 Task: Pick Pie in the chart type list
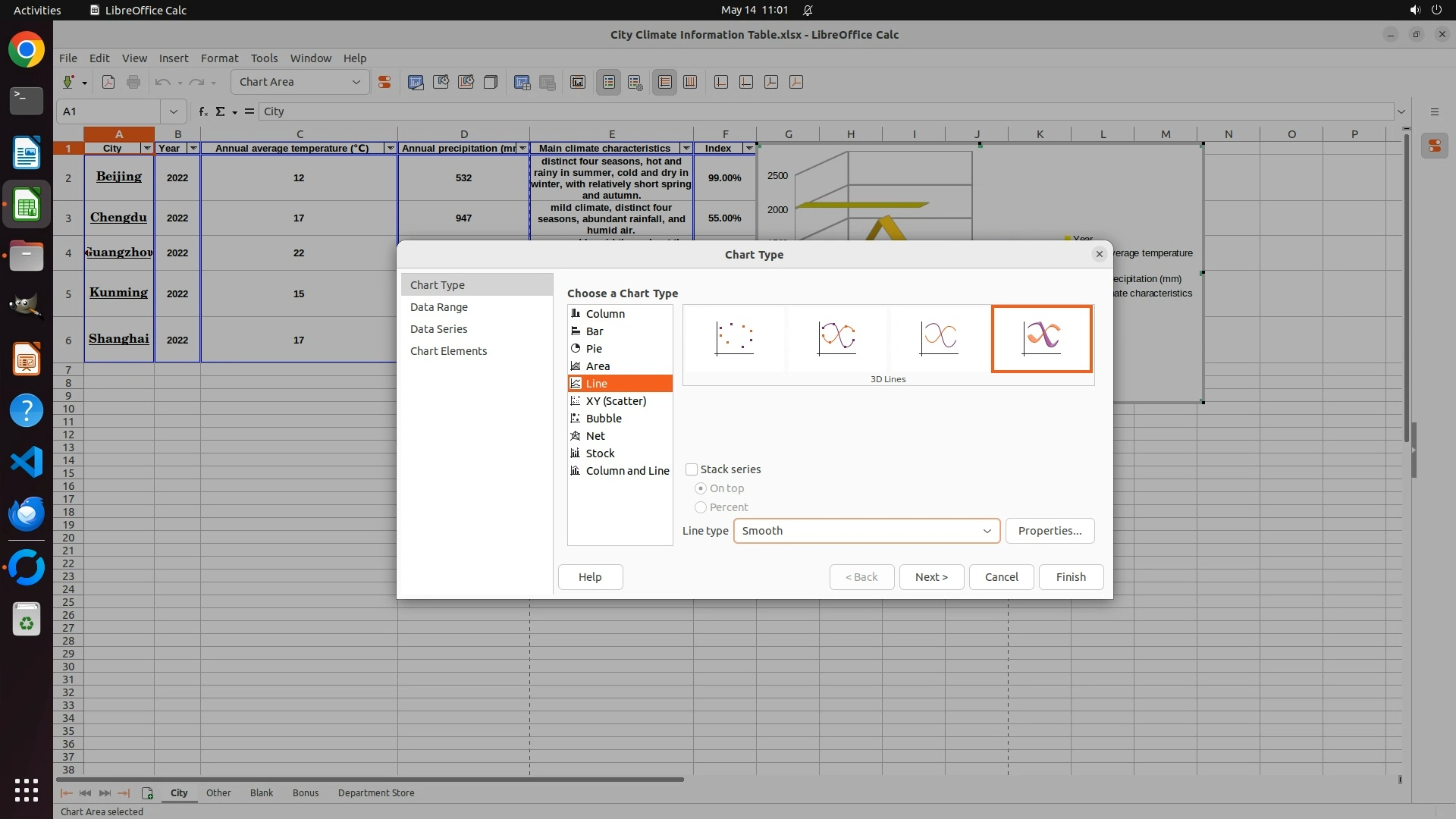[x=594, y=349]
